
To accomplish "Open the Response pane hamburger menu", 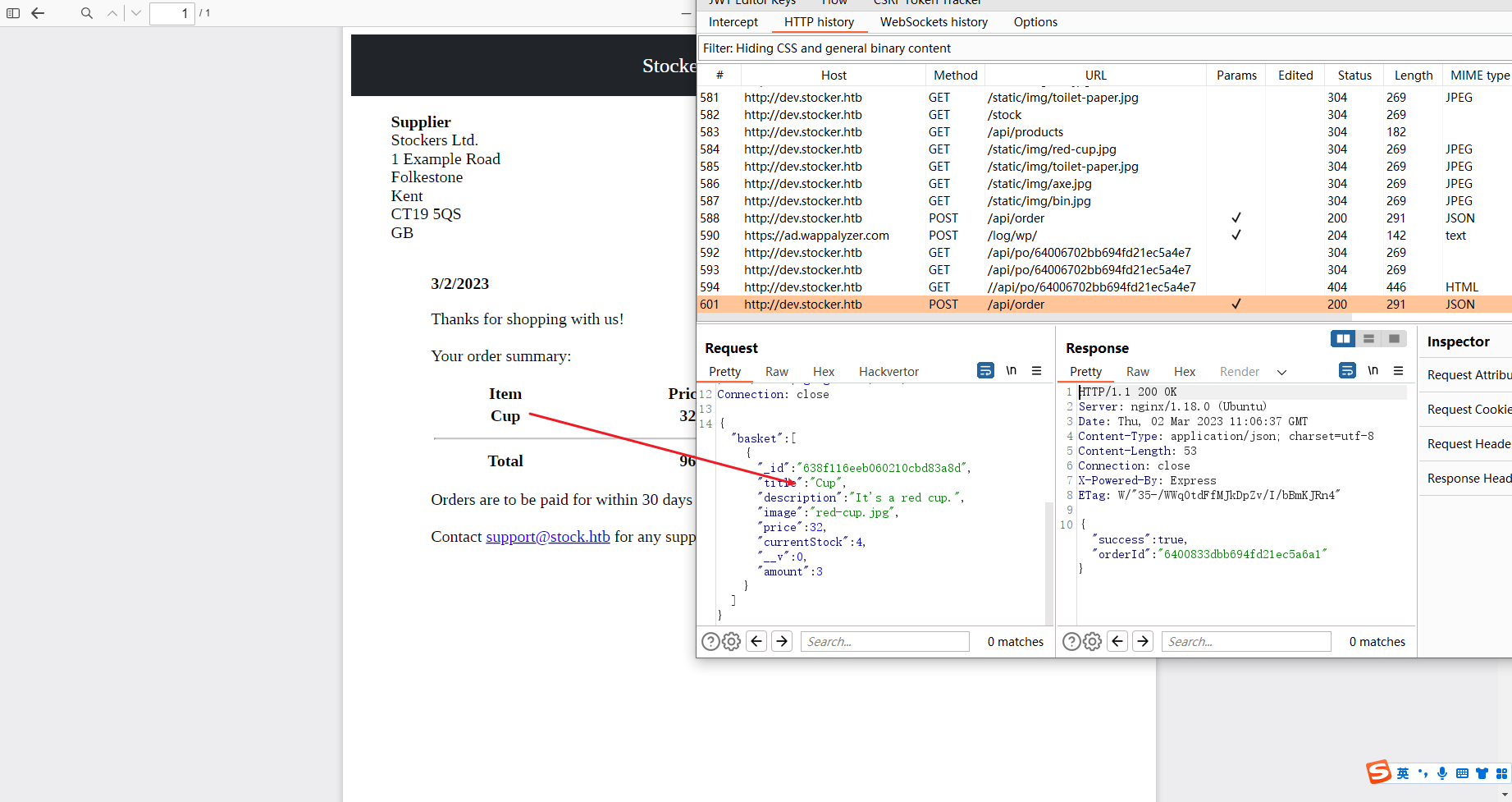I will pos(1399,371).
